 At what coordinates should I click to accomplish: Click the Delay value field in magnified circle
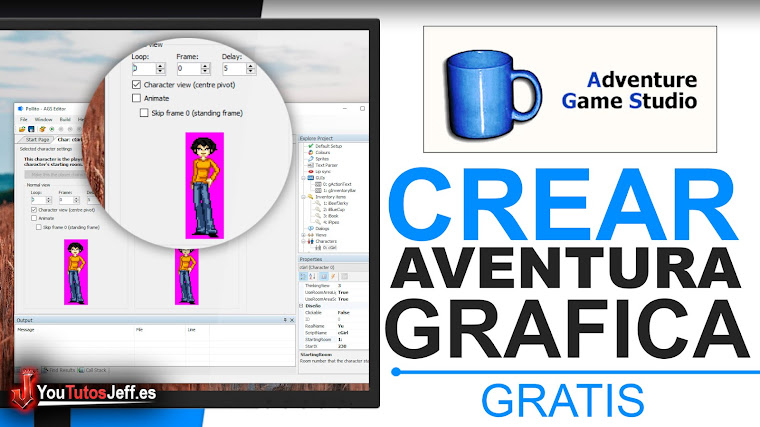234,68
